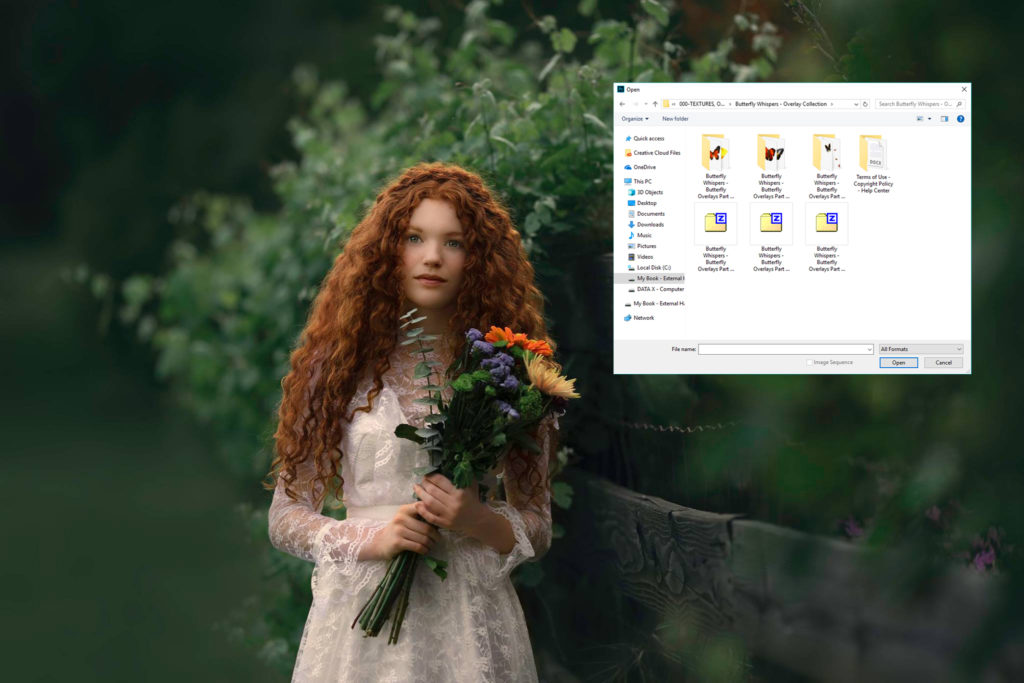
Task: Go to the Desktop folder
Action: (x=643, y=203)
